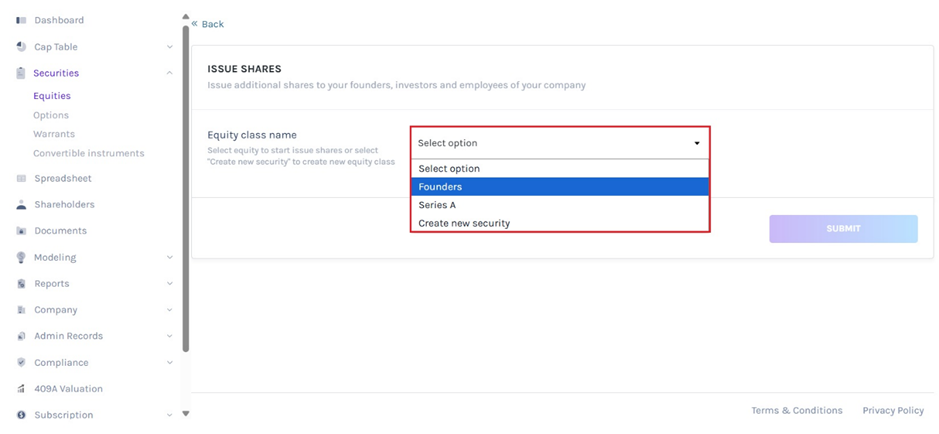Viewport: 939px width, 434px height.
Task: Choose the Series A option
Action: coord(559,205)
